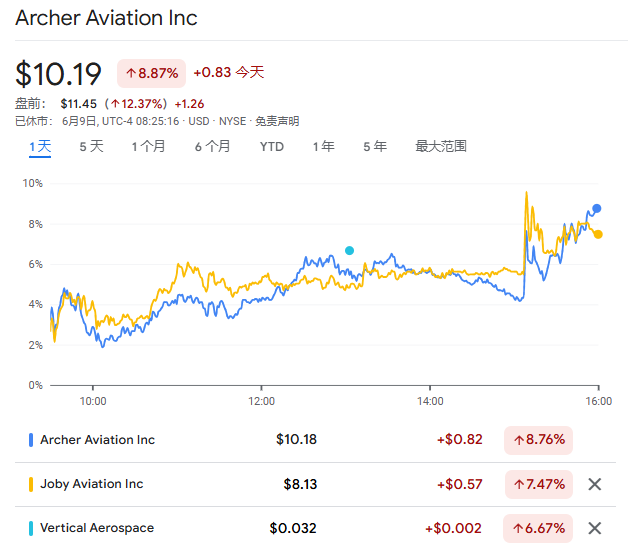The width and height of the screenshot is (628, 550).
Task: Open Joby Aviation Inc comparison row
Action: [x=315, y=484]
